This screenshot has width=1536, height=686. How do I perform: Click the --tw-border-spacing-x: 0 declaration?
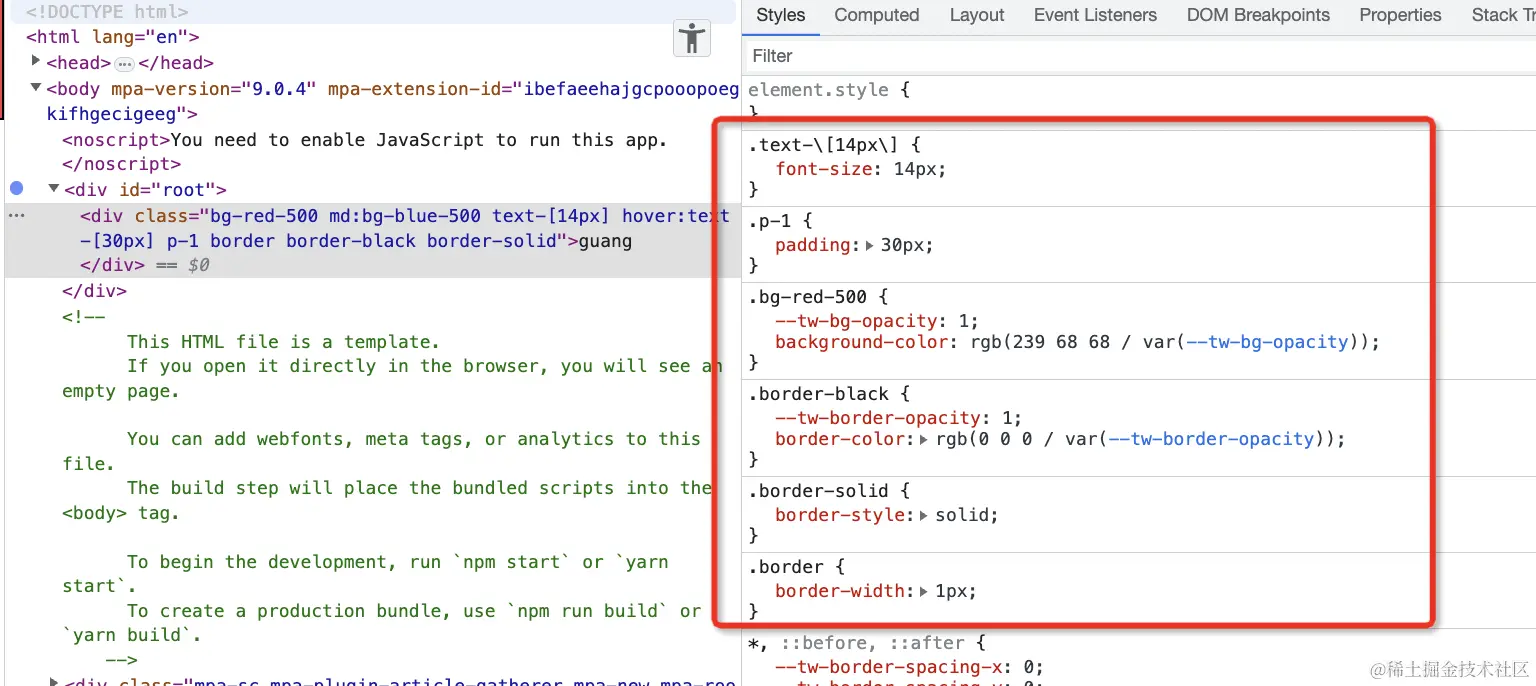(909, 667)
